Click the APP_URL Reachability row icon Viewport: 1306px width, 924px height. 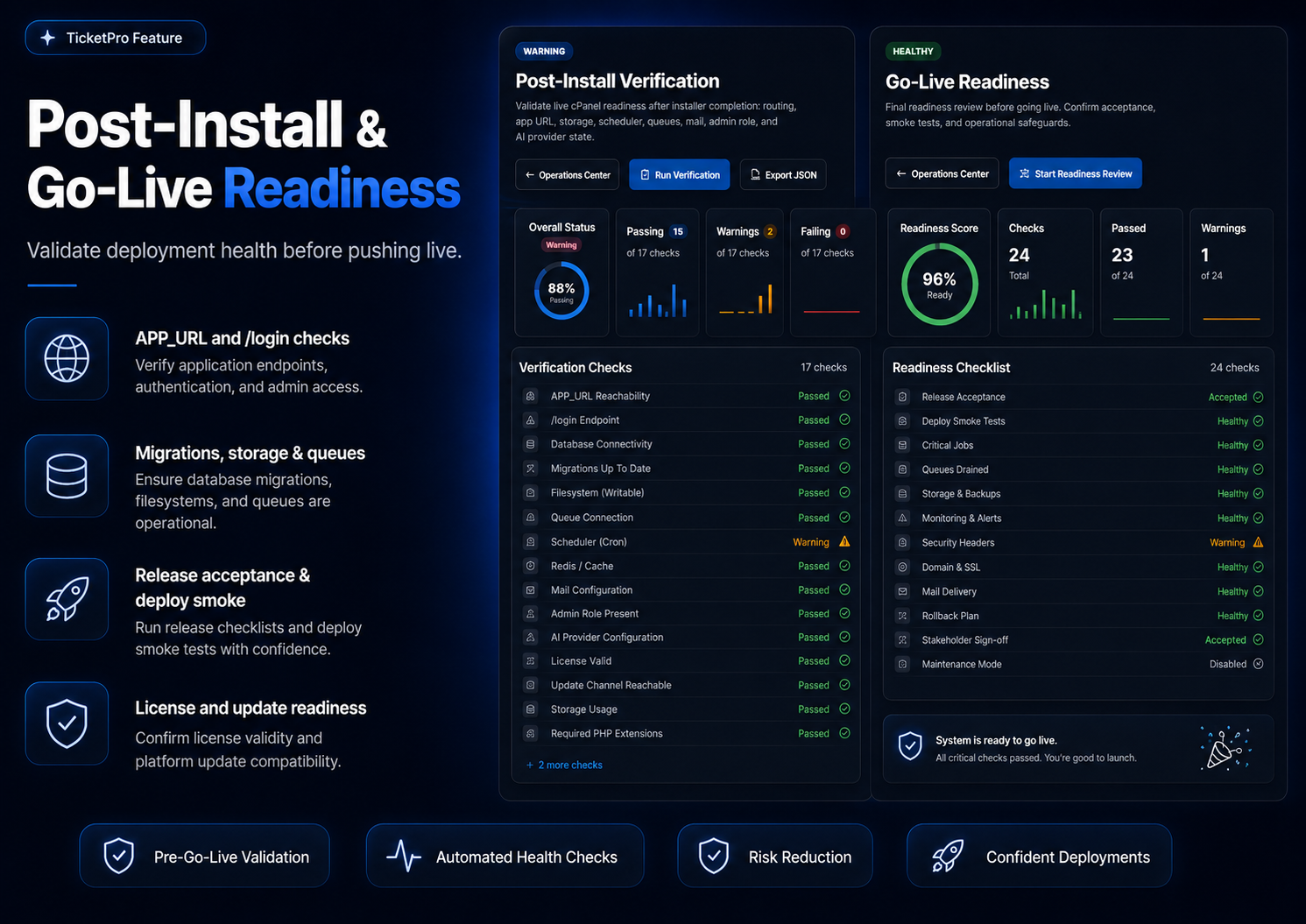coord(530,396)
